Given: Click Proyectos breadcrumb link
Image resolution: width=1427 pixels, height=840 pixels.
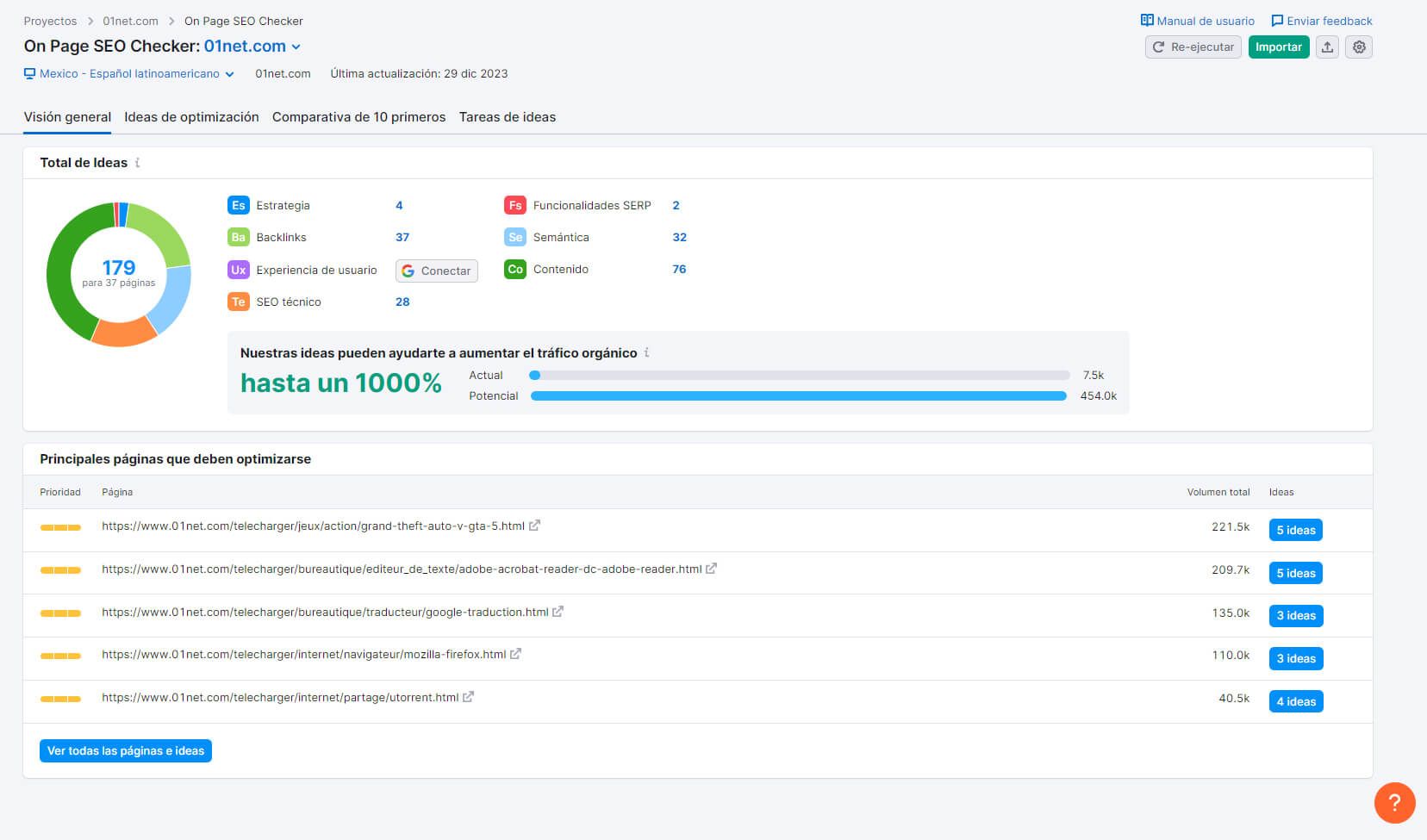Looking at the screenshot, I should click(x=50, y=21).
